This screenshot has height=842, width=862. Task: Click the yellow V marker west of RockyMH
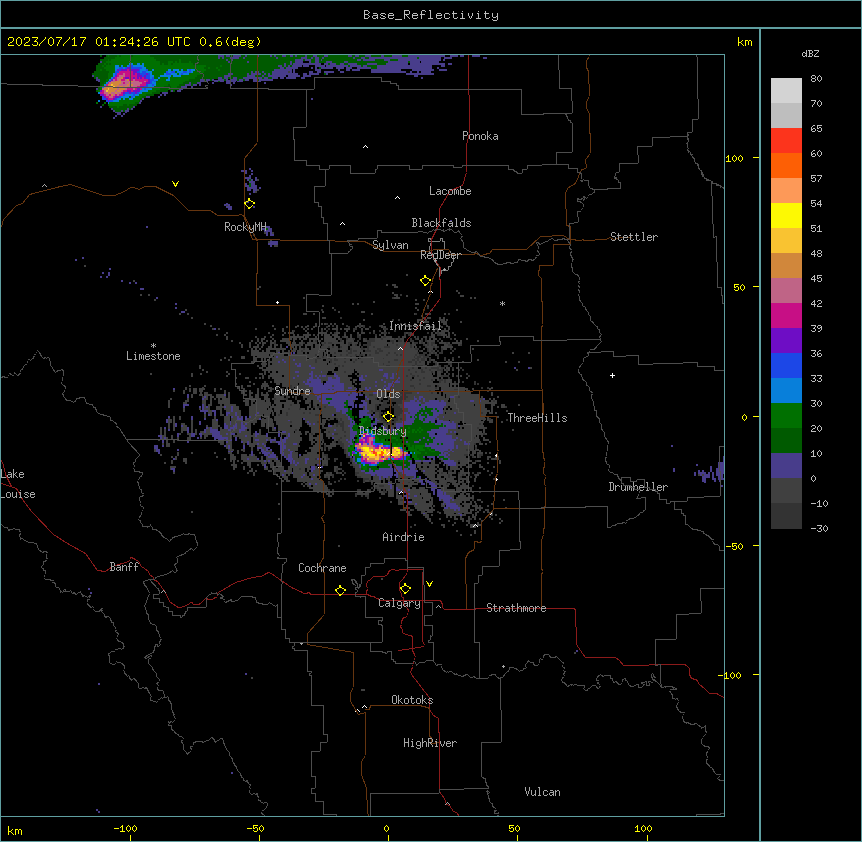(x=175, y=184)
